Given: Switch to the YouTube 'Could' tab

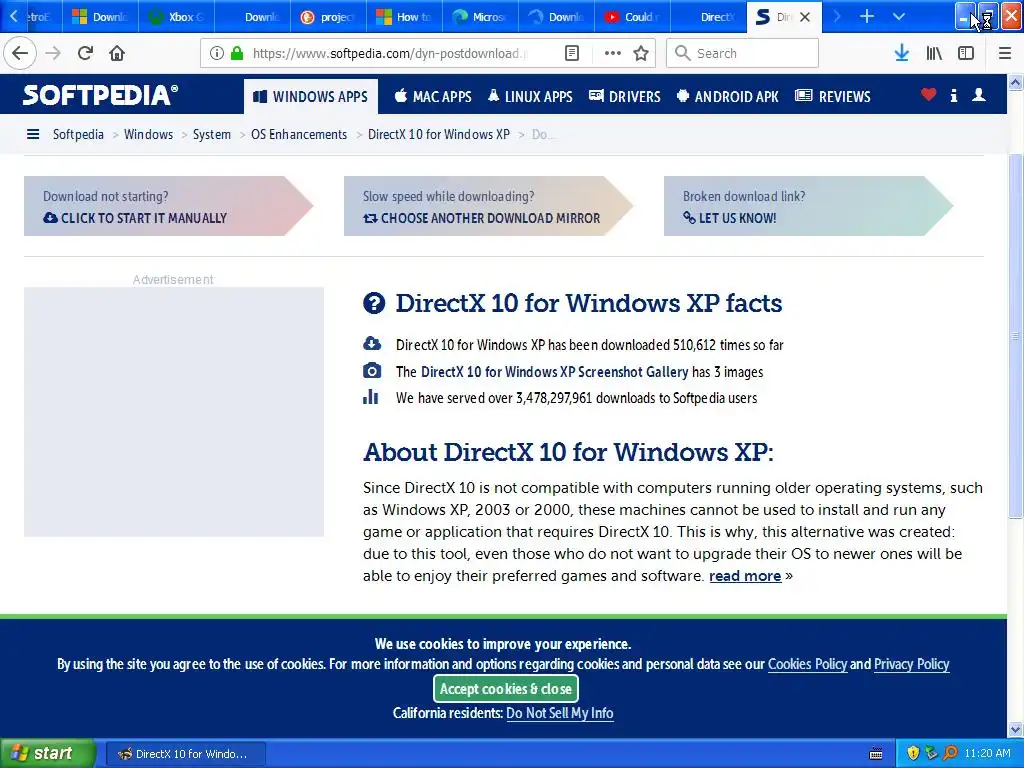Looking at the screenshot, I should [632, 17].
